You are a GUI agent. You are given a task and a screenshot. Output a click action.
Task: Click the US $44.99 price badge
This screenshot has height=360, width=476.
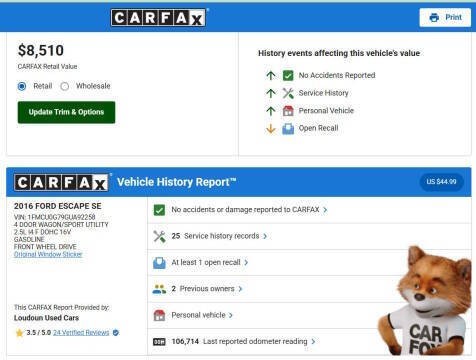tap(441, 182)
